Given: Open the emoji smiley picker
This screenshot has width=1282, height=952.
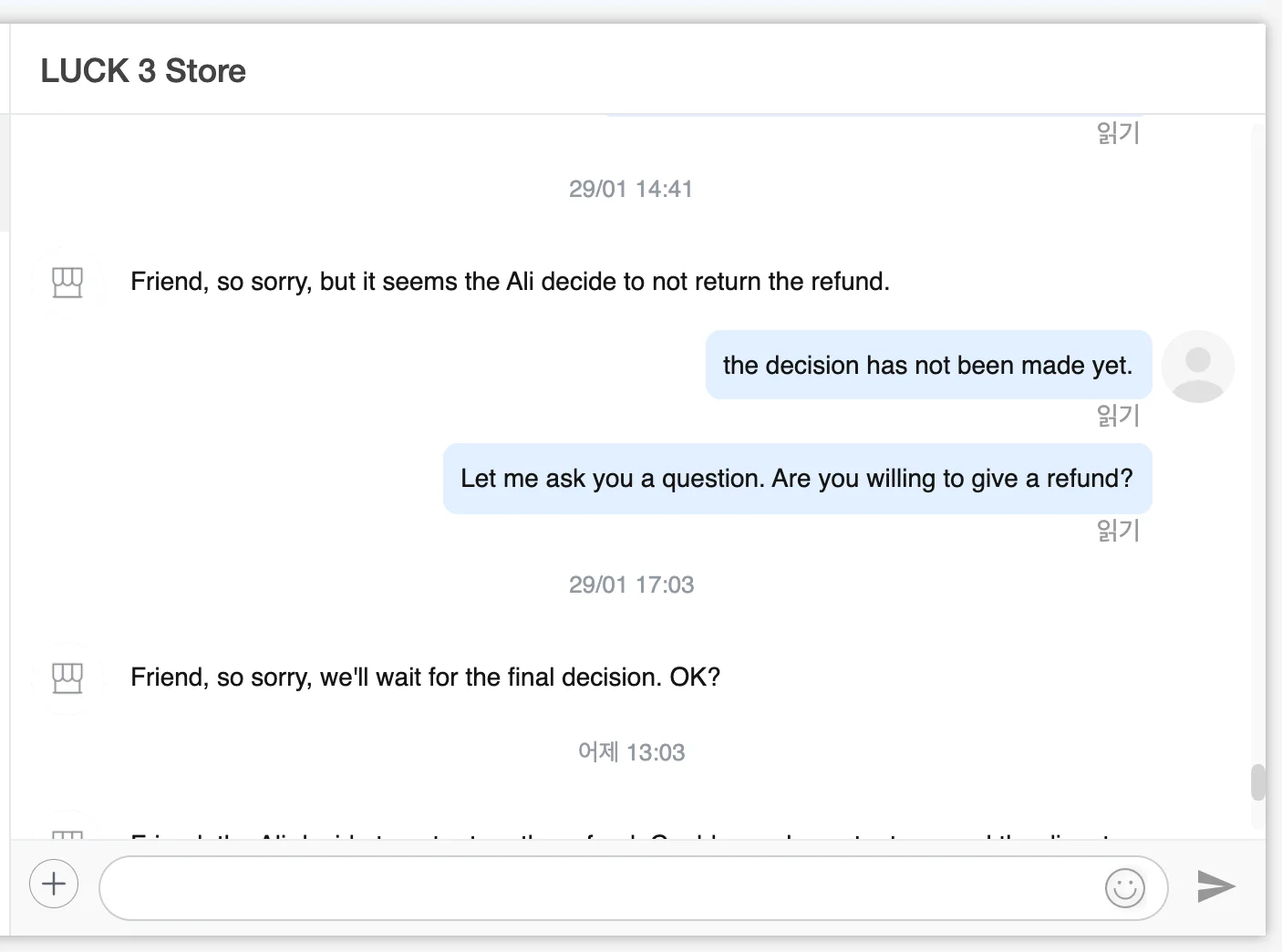Looking at the screenshot, I should pos(1124,887).
